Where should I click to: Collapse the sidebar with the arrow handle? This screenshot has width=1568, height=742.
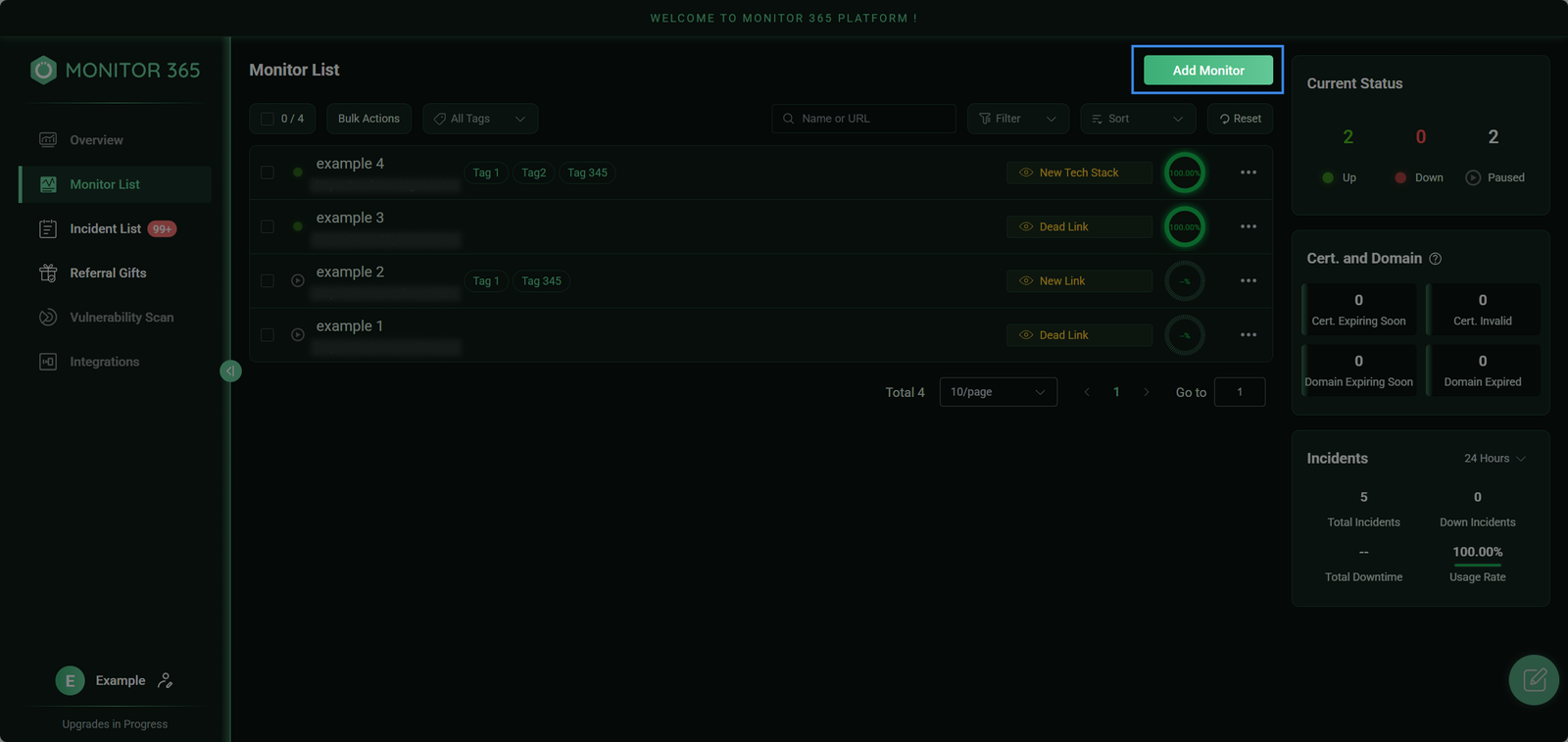coord(230,371)
